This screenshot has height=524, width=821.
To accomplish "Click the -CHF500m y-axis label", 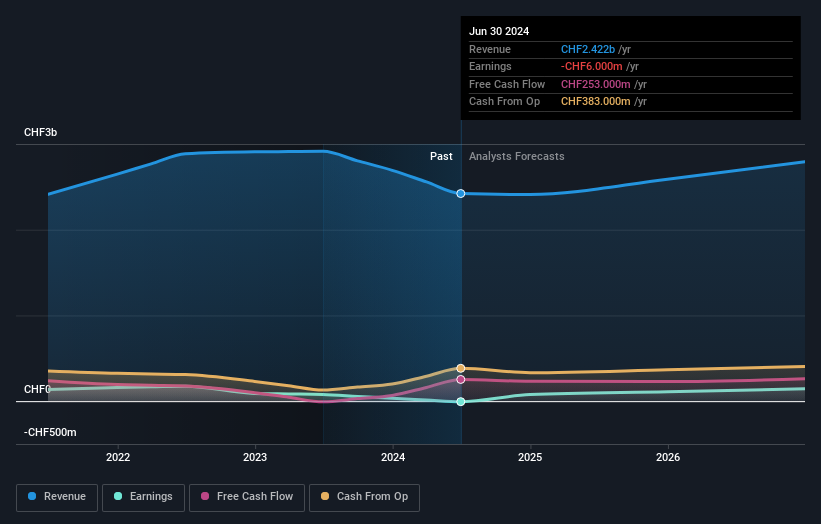I will point(50,432).
